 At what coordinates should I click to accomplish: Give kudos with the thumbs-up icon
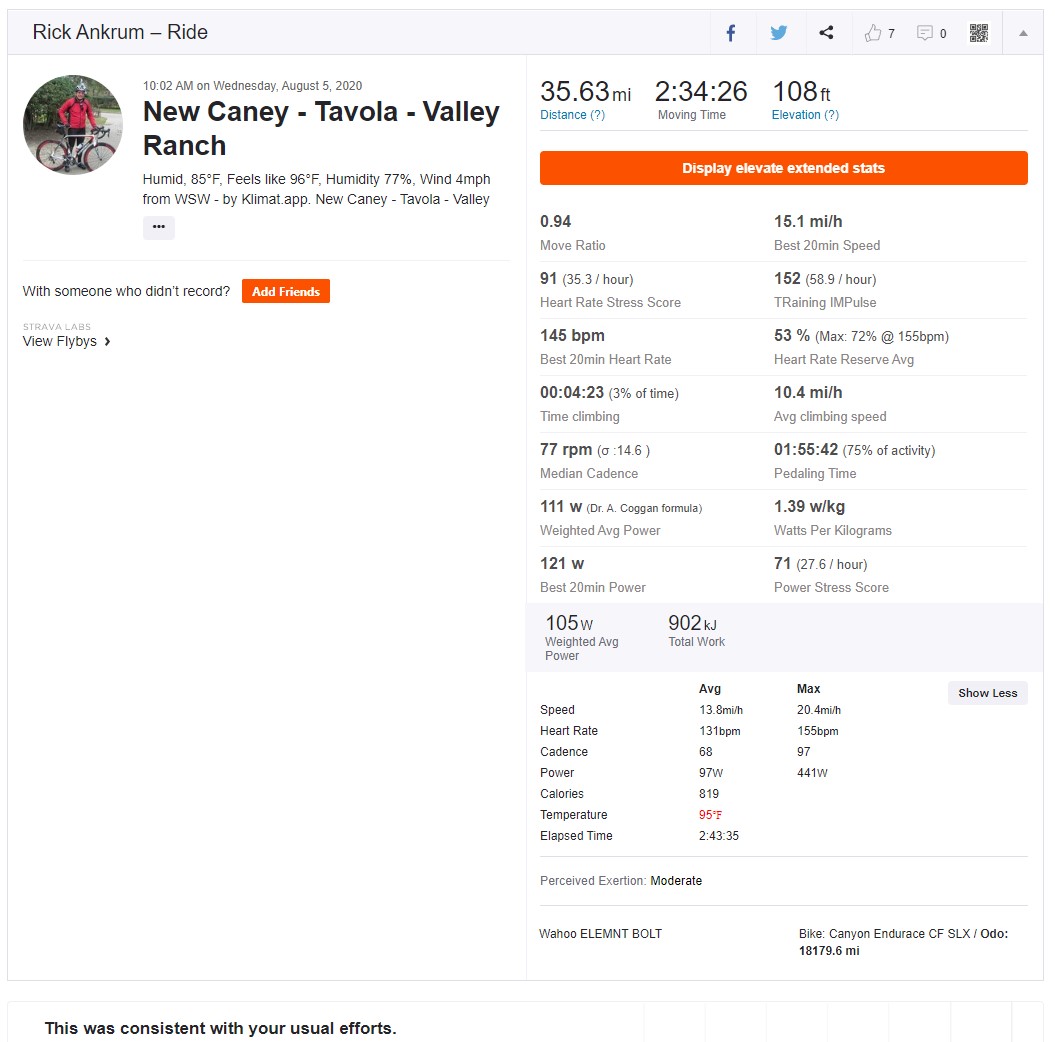click(873, 33)
